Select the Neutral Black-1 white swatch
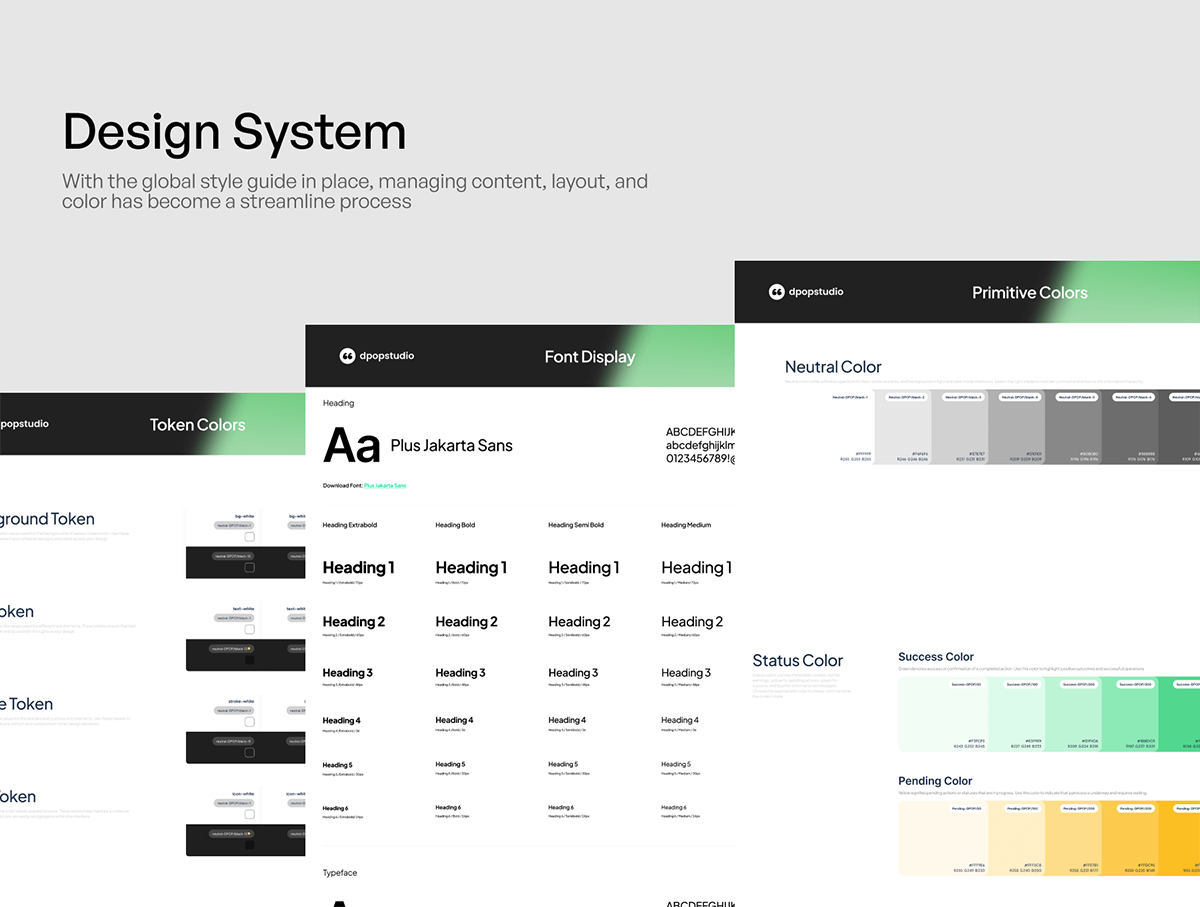Viewport: 1200px width, 907px height. point(846,427)
